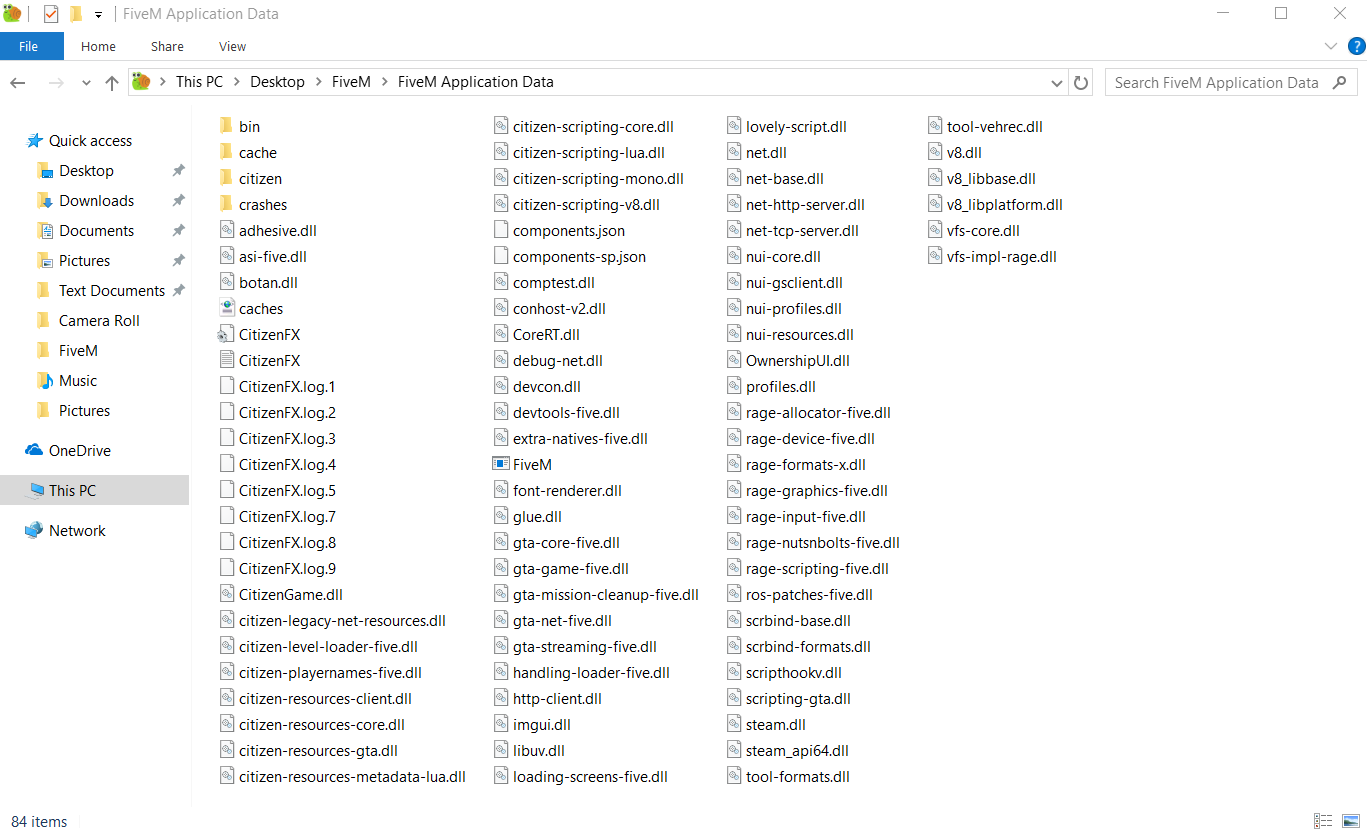Select tool-vehrec.dll file
The image size is (1367, 831).
pos(985,126)
